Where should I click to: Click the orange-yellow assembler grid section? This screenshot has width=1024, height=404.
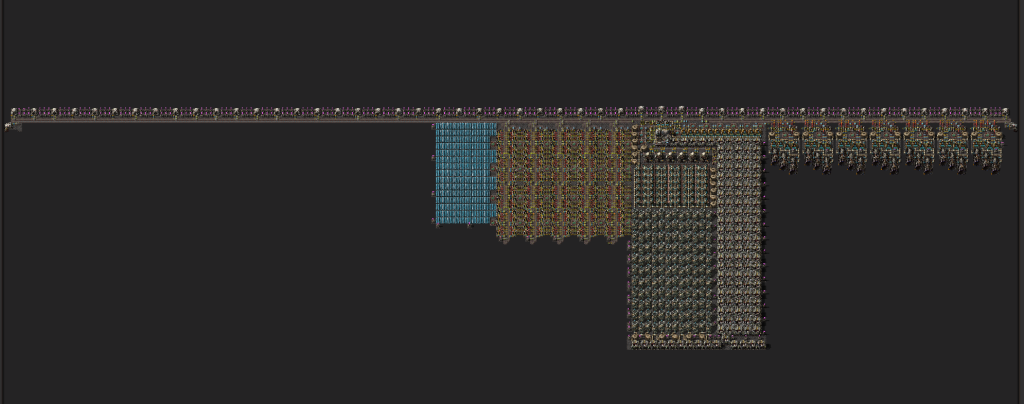coord(564,181)
